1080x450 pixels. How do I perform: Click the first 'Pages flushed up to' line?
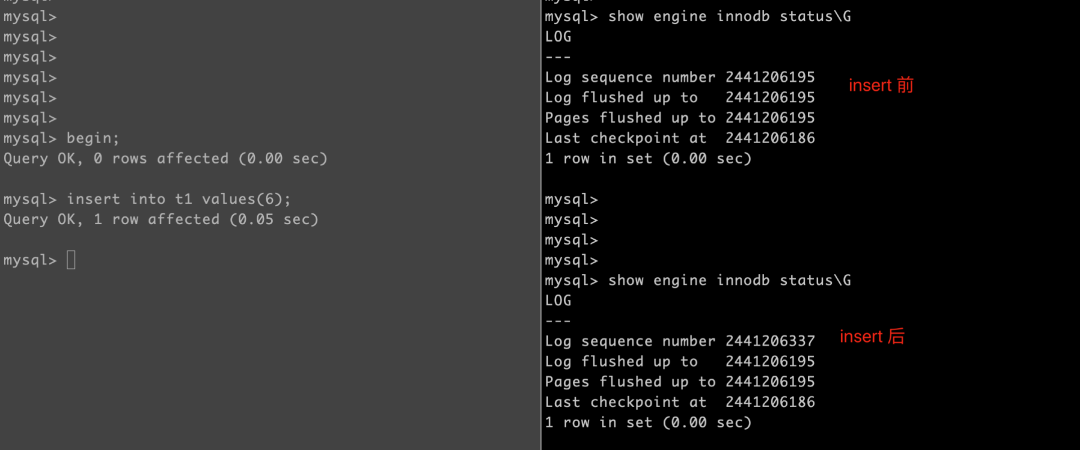(x=680, y=118)
